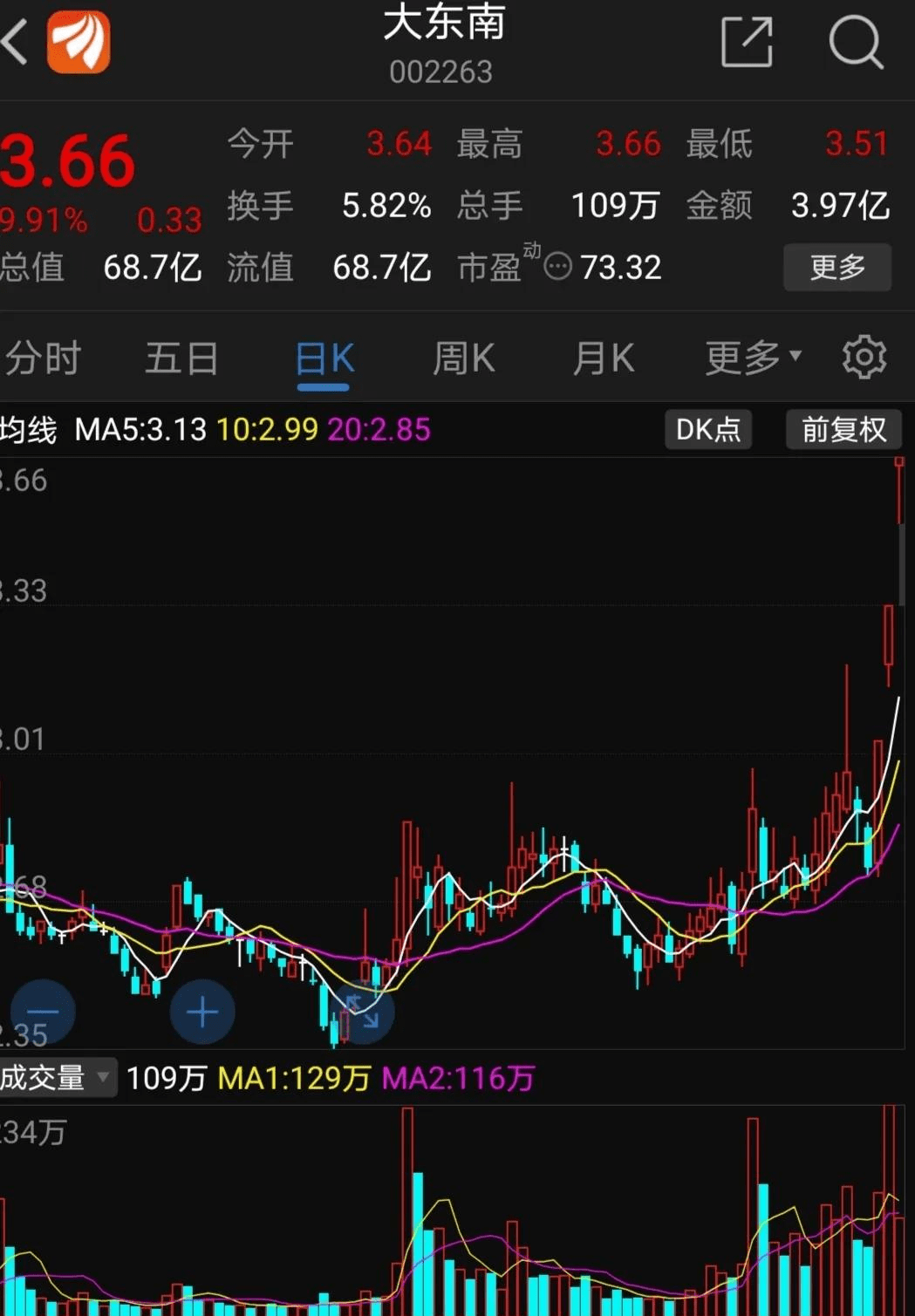Tap the 9.91% change percentage

coord(44,220)
